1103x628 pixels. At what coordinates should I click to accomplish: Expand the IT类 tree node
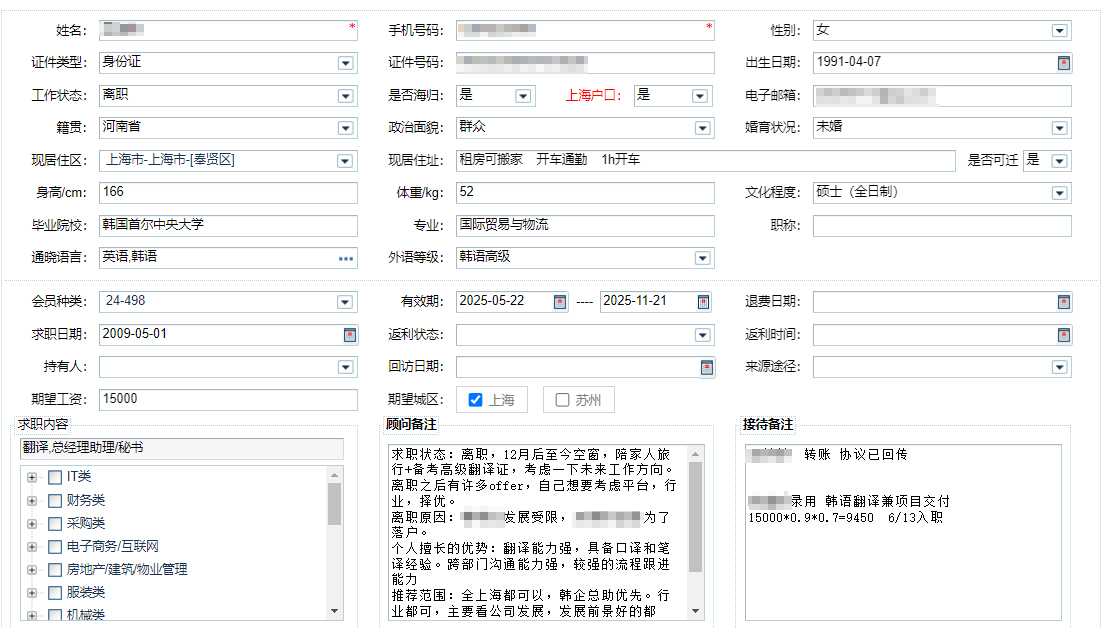(x=32, y=478)
